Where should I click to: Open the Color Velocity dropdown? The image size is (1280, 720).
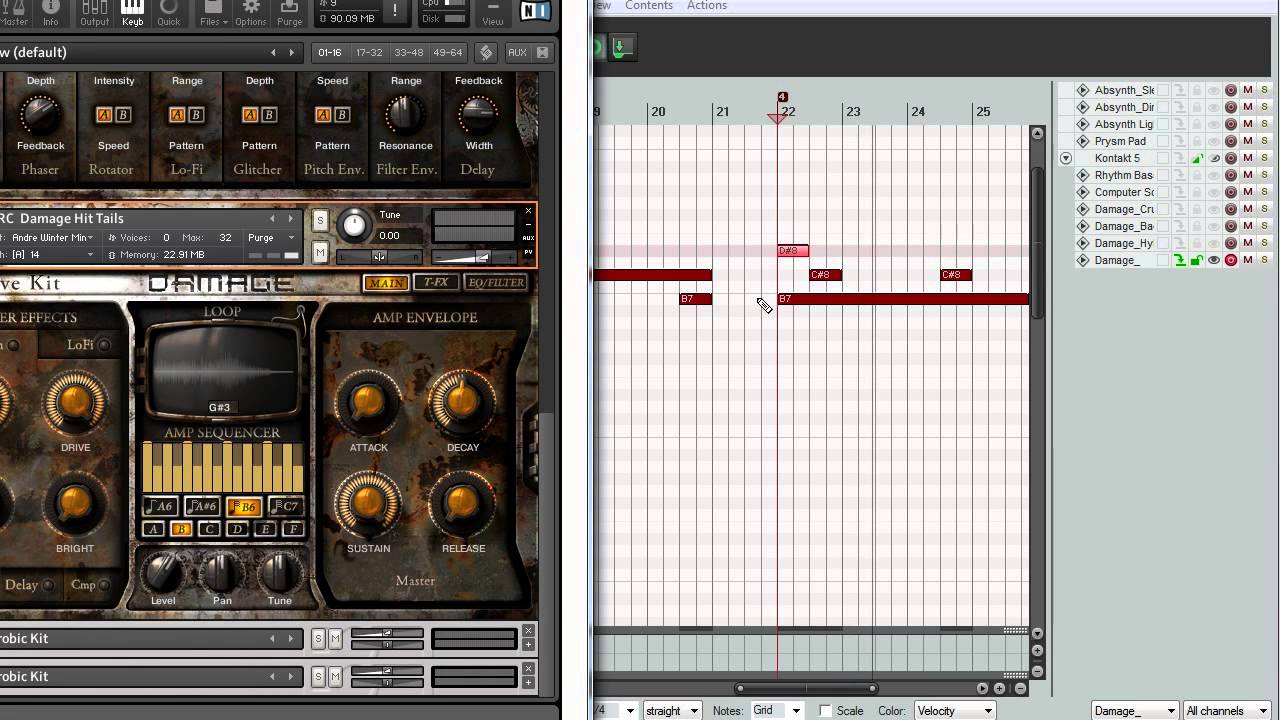click(x=954, y=711)
